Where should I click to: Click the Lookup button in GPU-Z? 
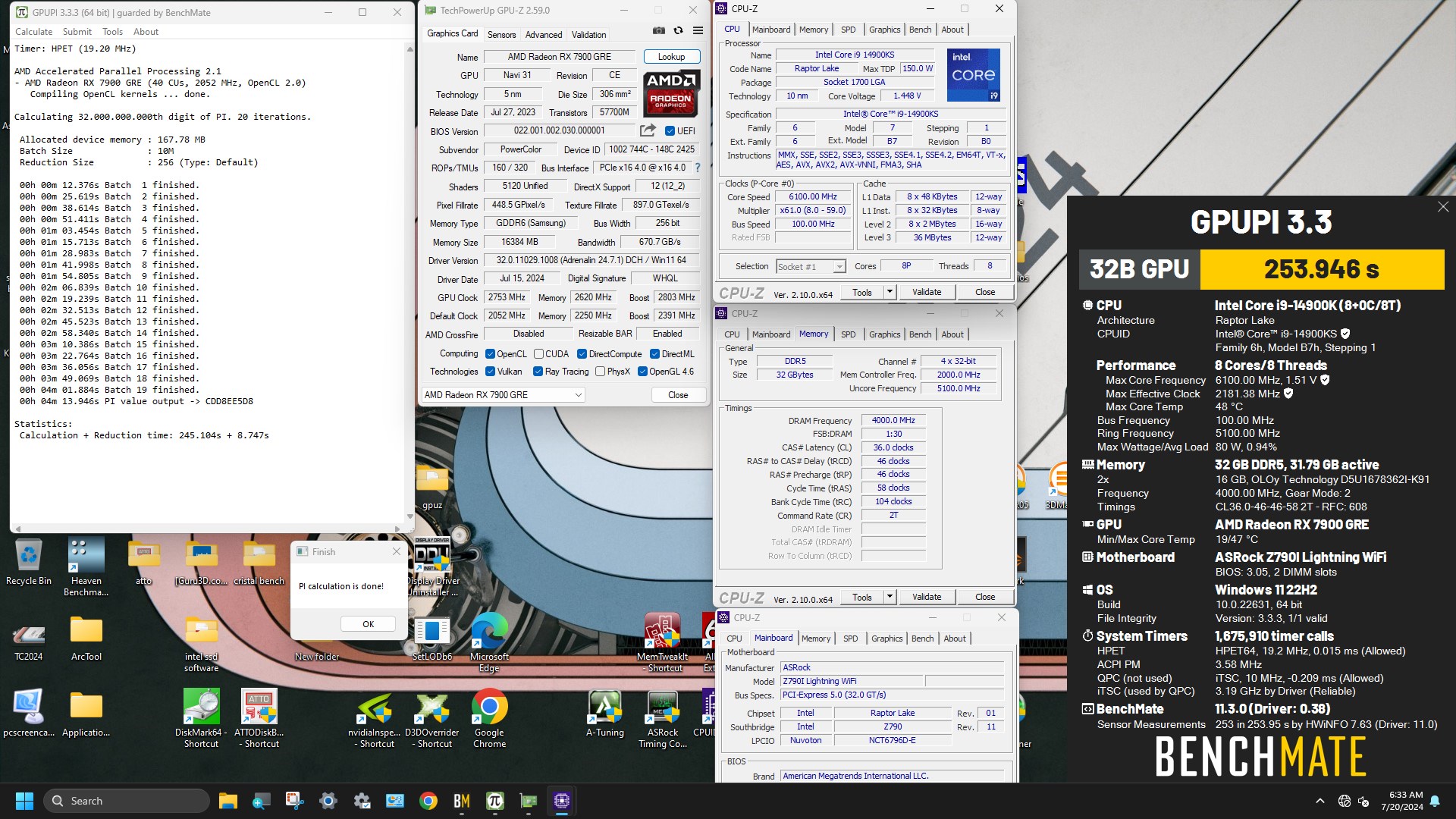671,57
